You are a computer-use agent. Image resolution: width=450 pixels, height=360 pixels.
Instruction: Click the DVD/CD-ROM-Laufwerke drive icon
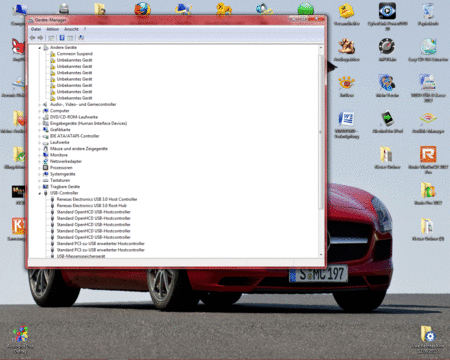[x=46, y=117]
